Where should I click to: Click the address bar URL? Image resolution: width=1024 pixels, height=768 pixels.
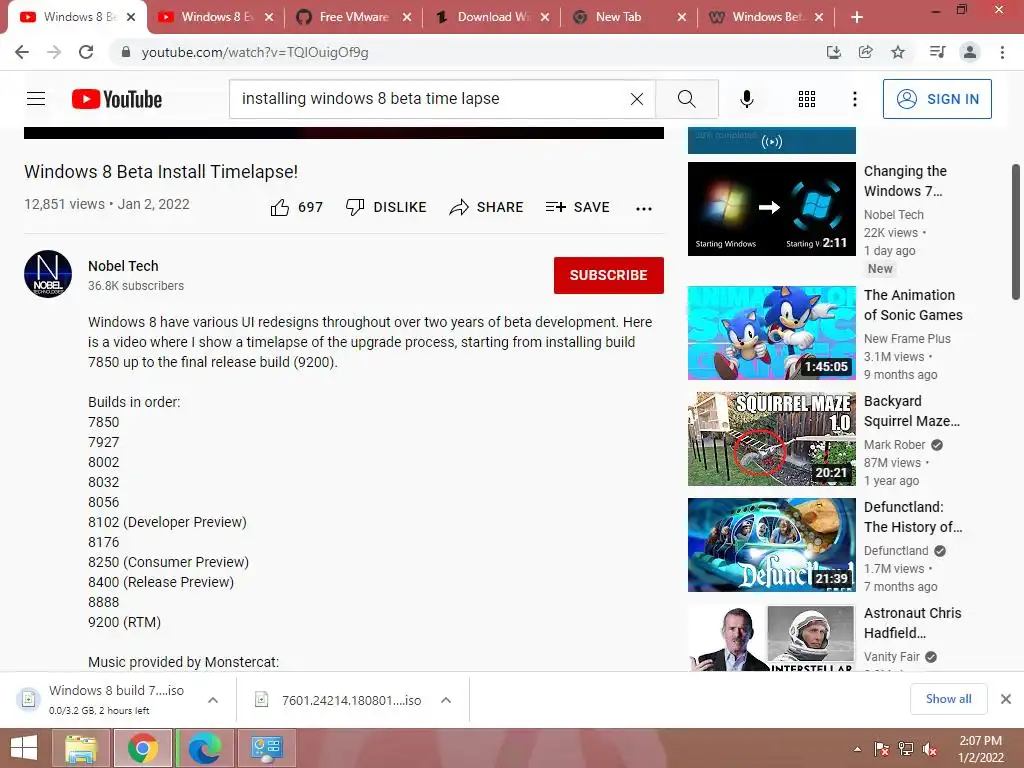(x=255, y=52)
